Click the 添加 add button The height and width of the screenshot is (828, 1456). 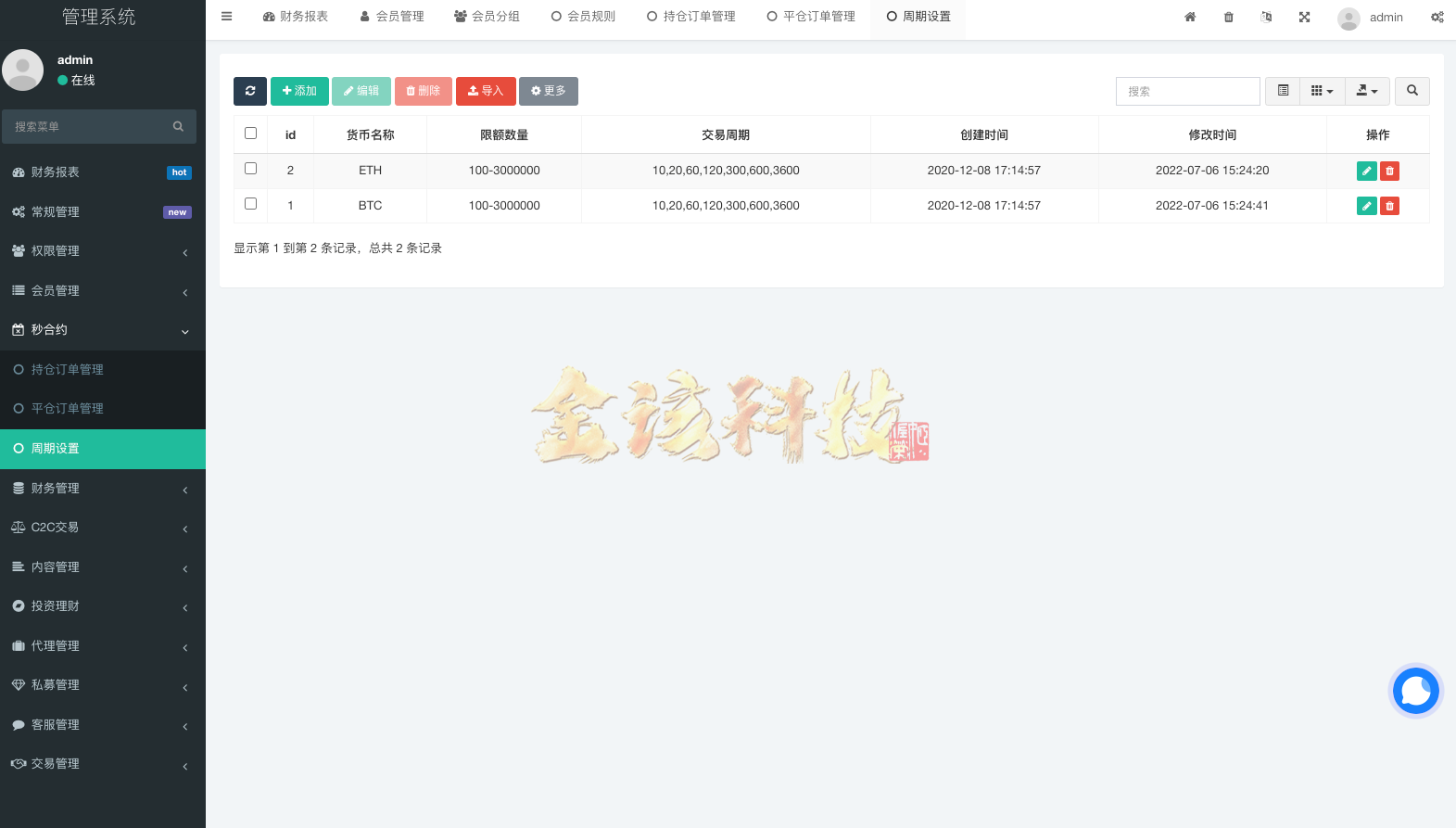(299, 91)
